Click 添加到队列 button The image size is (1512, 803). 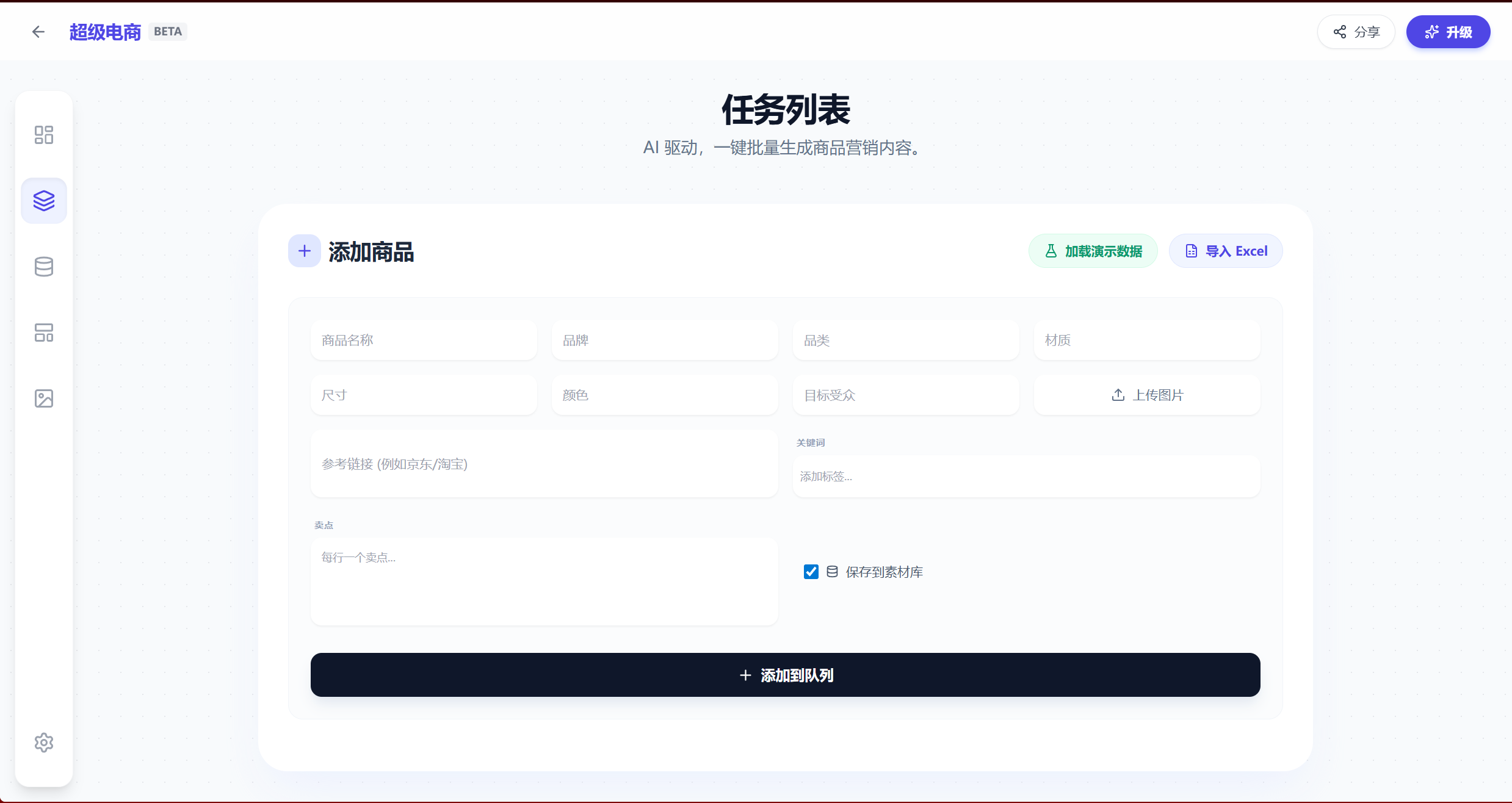[785, 675]
